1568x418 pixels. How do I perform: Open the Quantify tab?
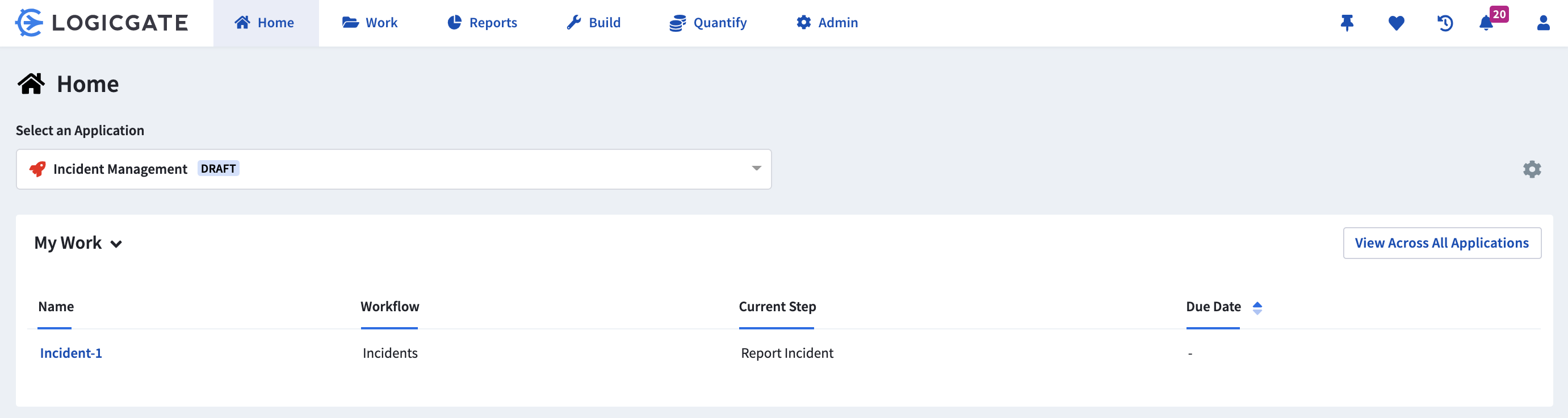708,23
